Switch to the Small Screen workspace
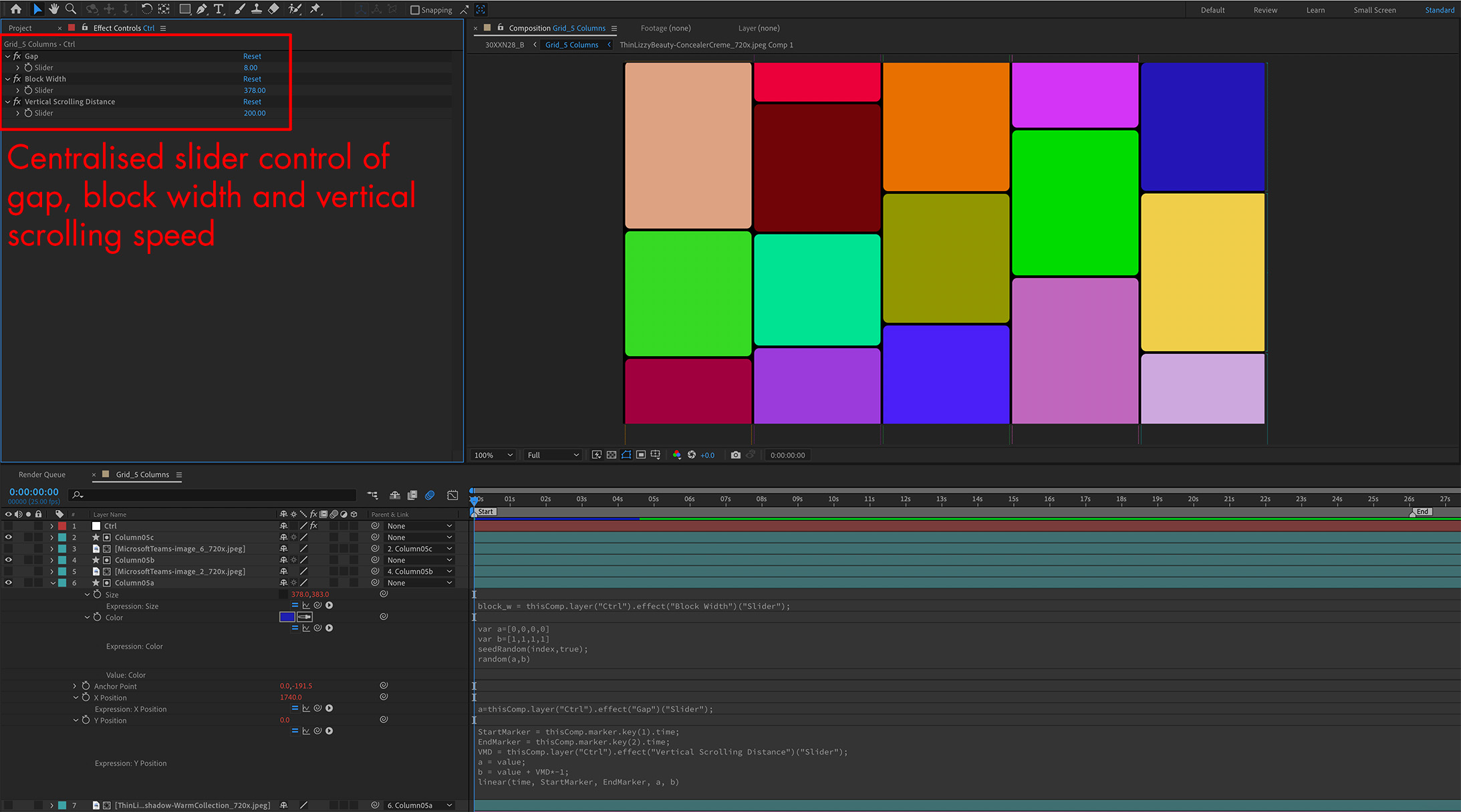The width and height of the screenshot is (1461, 812). 1374,10
